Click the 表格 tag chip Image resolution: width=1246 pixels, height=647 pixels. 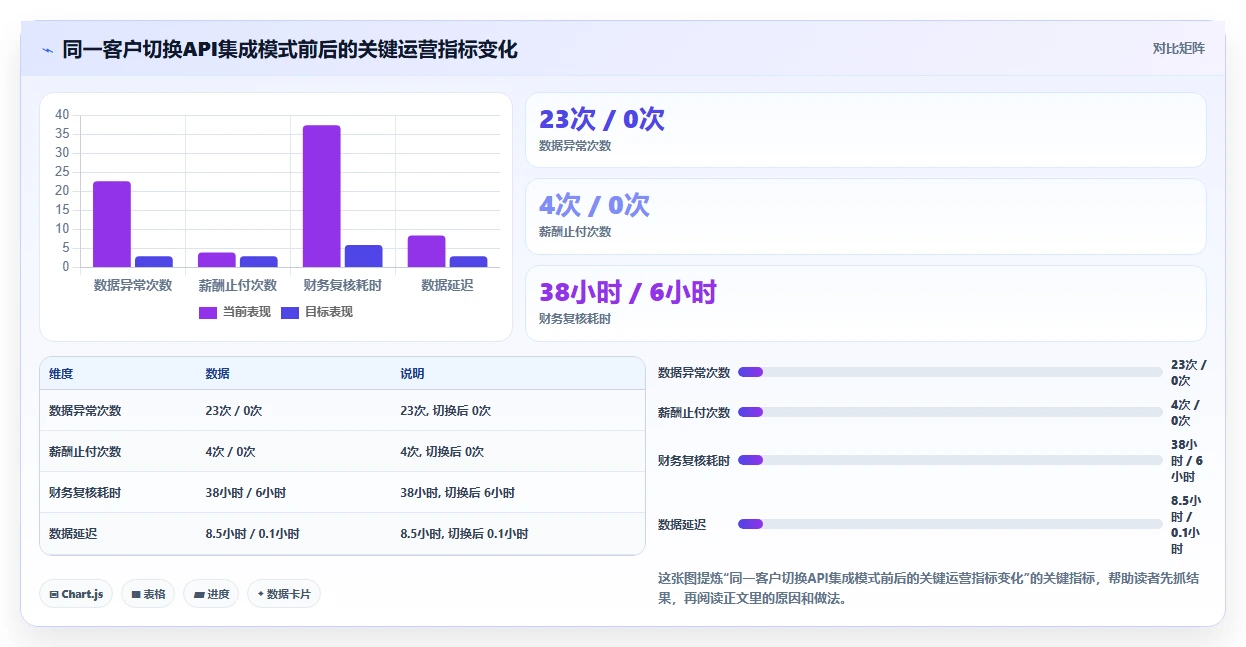148,594
